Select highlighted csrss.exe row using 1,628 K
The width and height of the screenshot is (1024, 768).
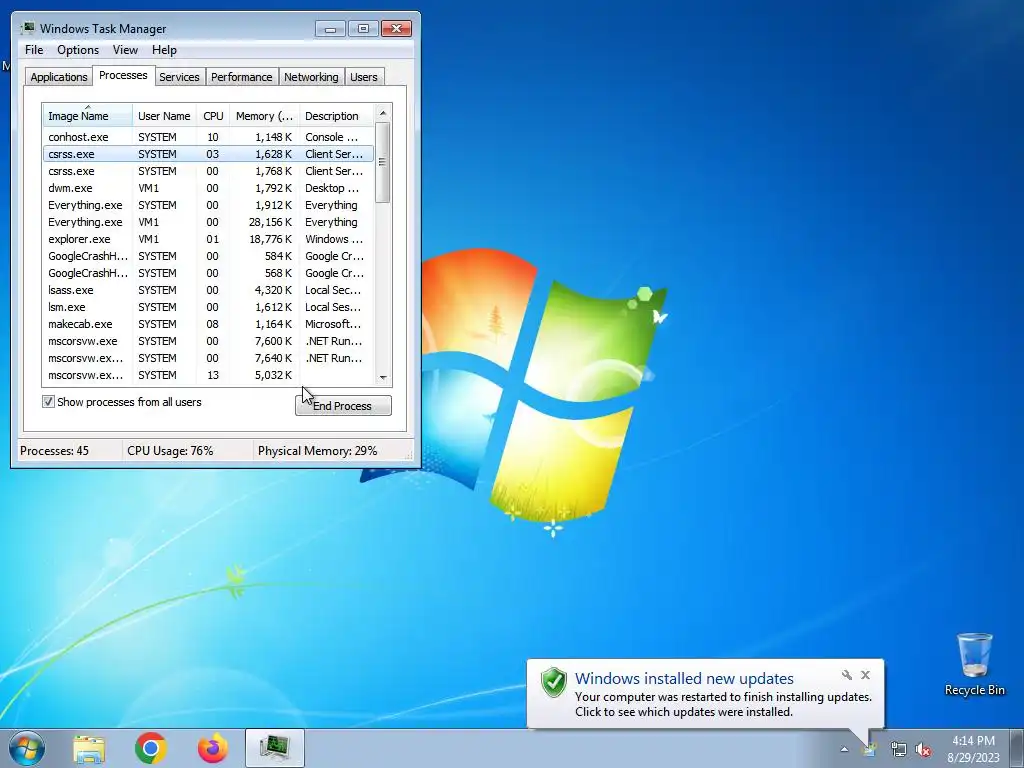point(208,154)
